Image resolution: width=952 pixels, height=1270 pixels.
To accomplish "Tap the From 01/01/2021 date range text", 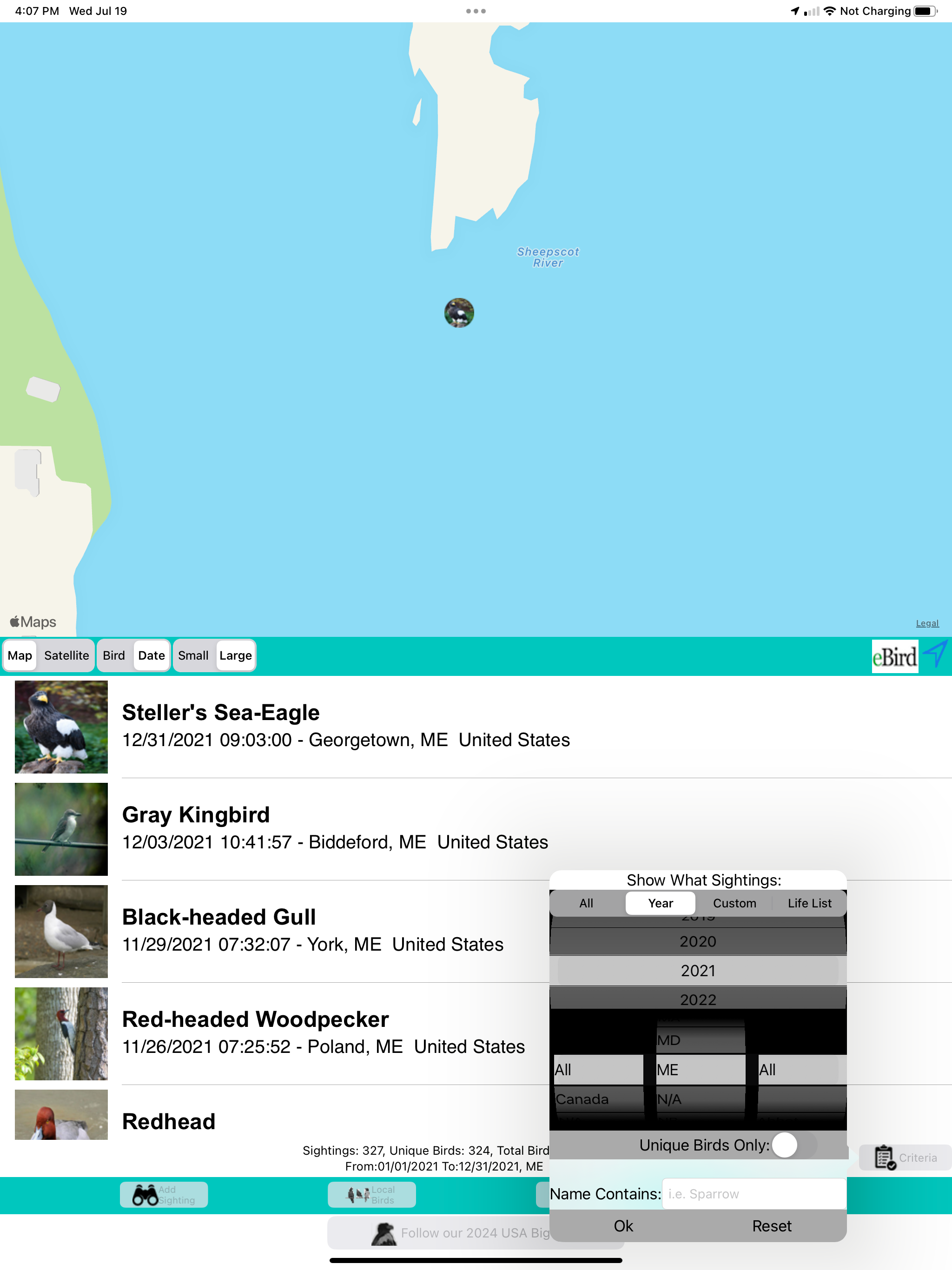I will click(444, 1166).
